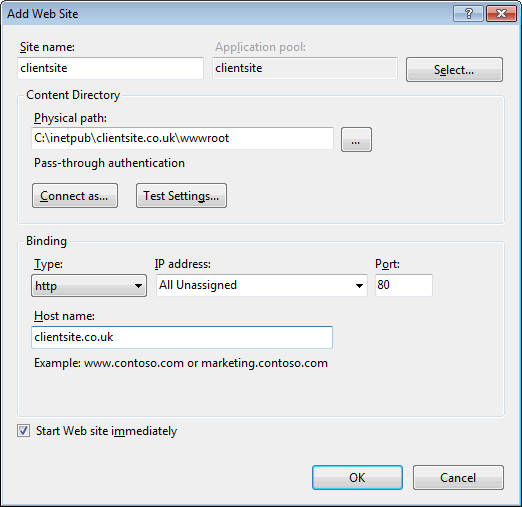Image resolution: width=522 pixels, height=507 pixels.
Task: Click the Host name field with clientsite.co.uk
Action: pyautogui.click(x=182, y=337)
